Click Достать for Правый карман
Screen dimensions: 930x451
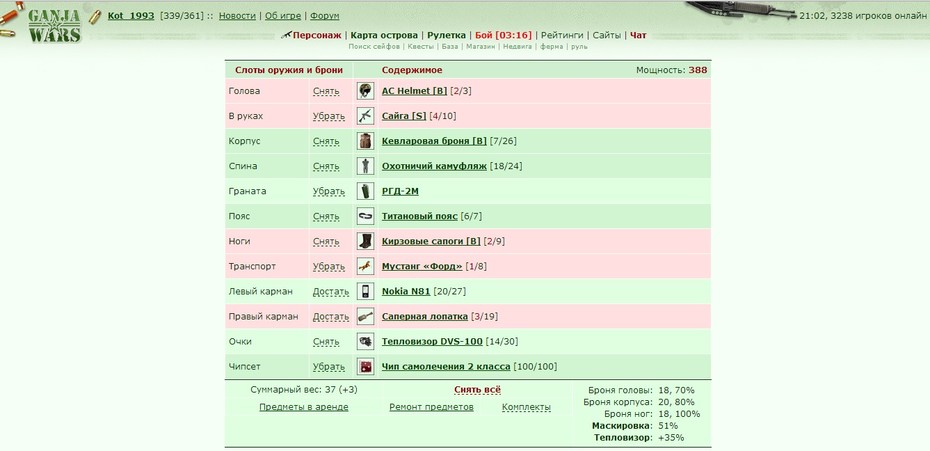click(x=331, y=317)
